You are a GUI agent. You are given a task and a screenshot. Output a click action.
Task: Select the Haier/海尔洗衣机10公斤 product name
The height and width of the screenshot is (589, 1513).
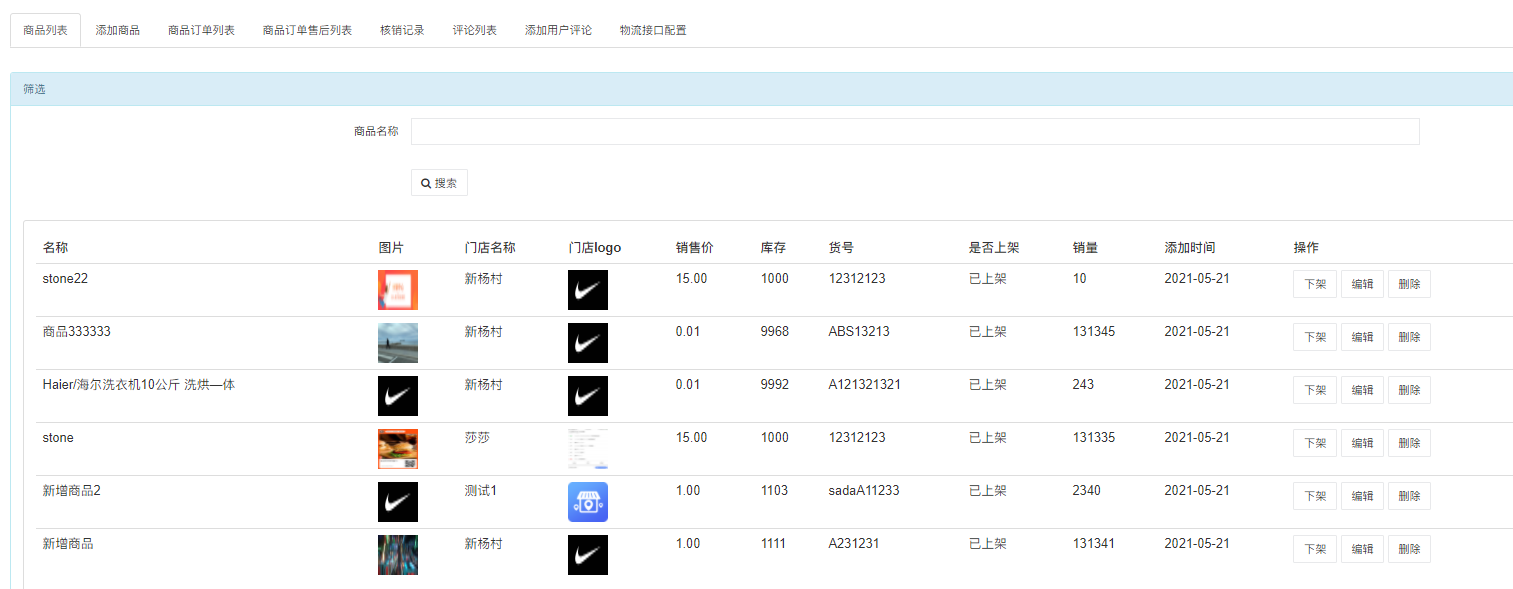[x=139, y=385]
